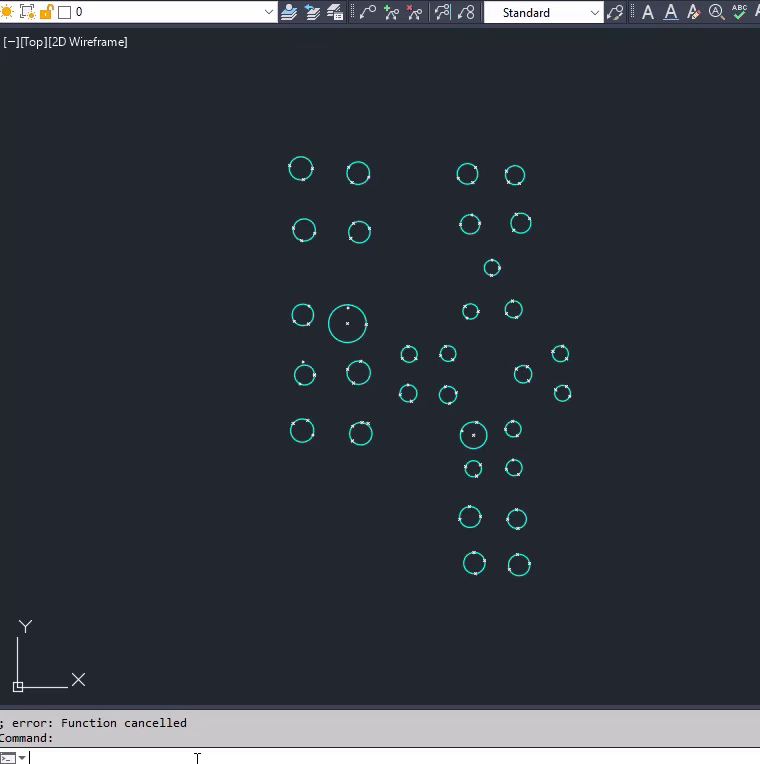Click the Remove Leader tool
This screenshot has height=764, width=760.
point(415,12)
